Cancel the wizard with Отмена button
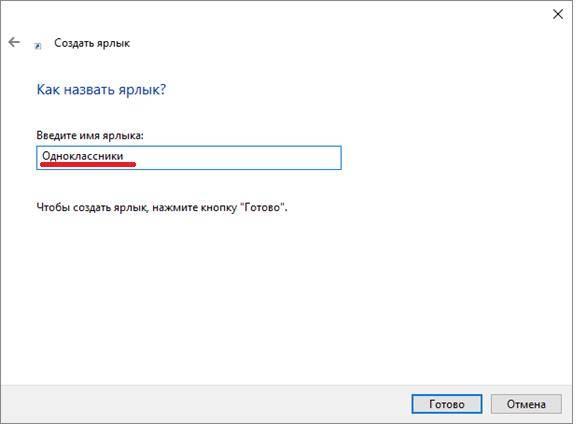The image size is (578, 426). coord(526,404)
